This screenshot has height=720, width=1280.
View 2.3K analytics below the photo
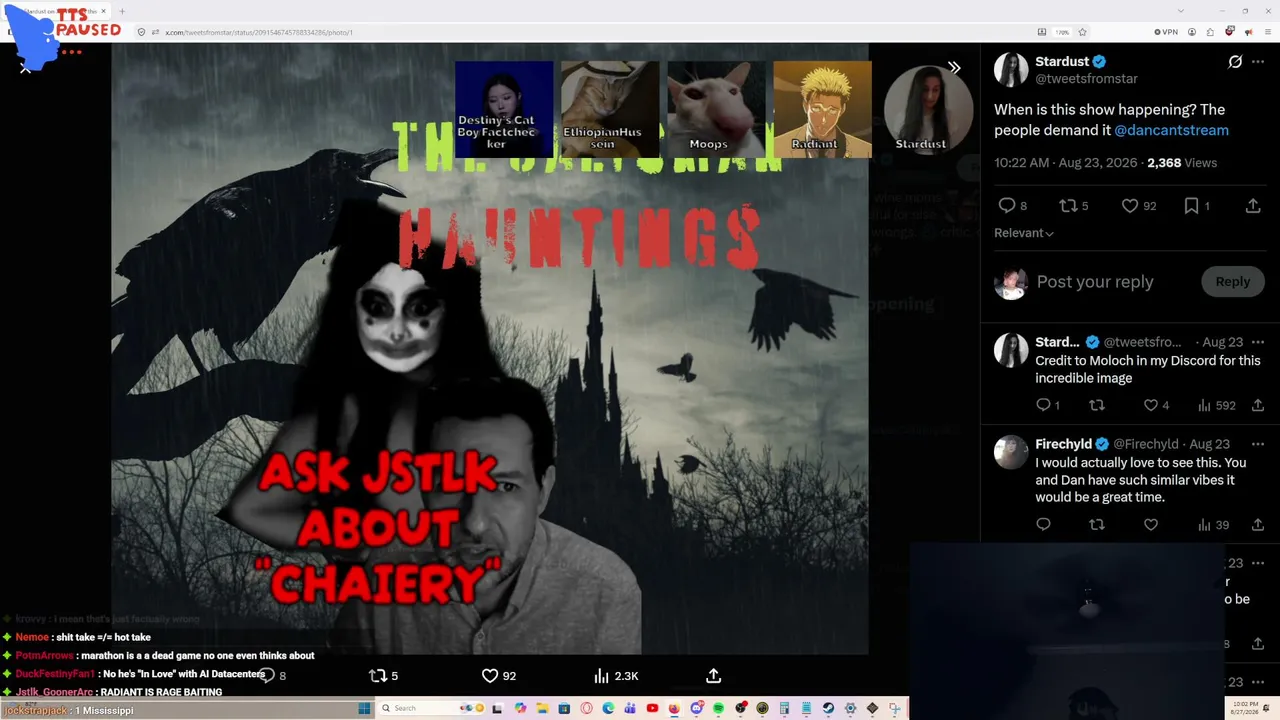[616, 676]
